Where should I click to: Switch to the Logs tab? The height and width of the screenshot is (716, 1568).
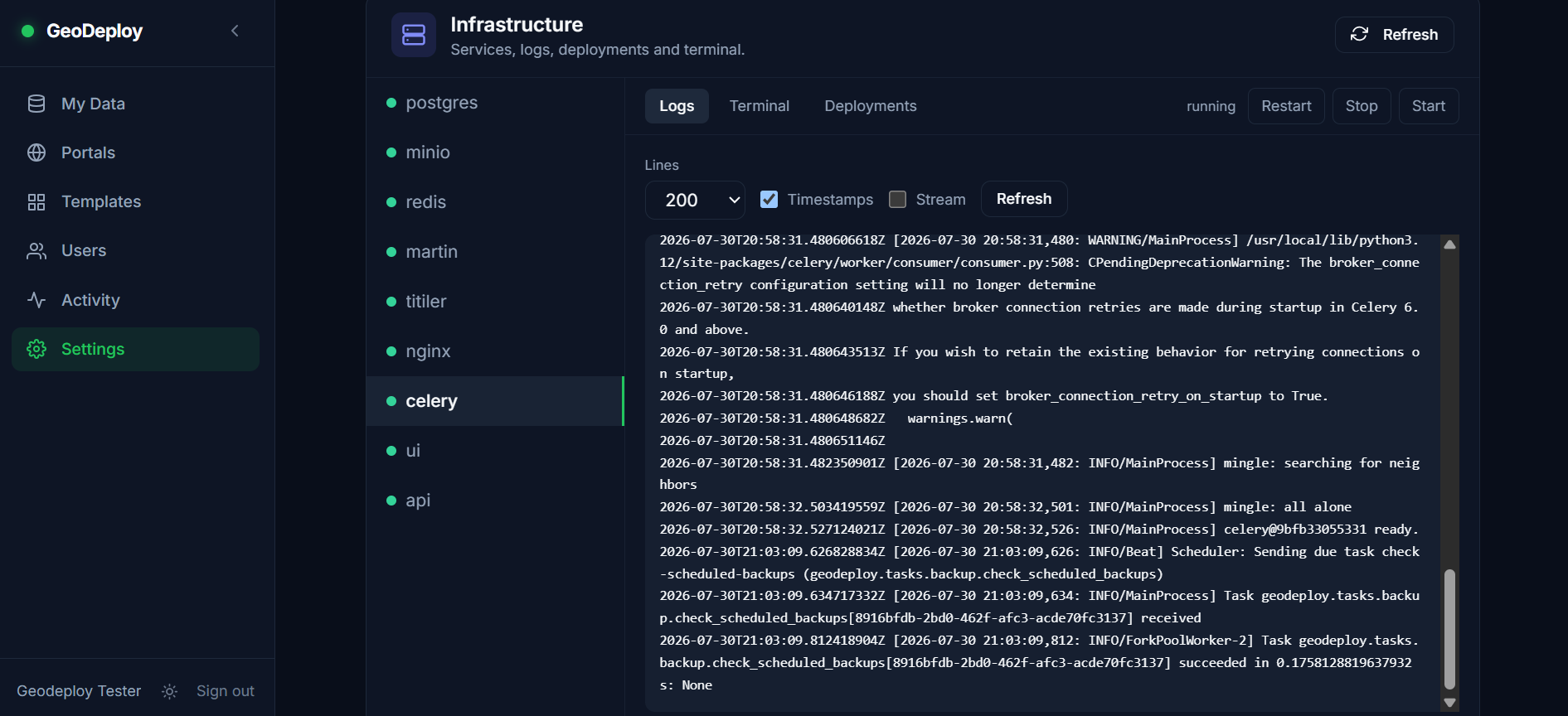[677, 106]
